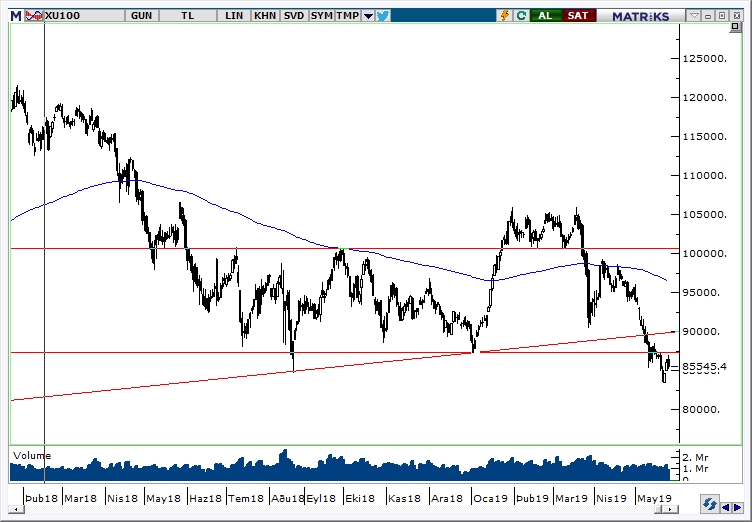Click the Mar18 date axis label
This screenshot has width=752, height=522.
click(x=80, y=498)
